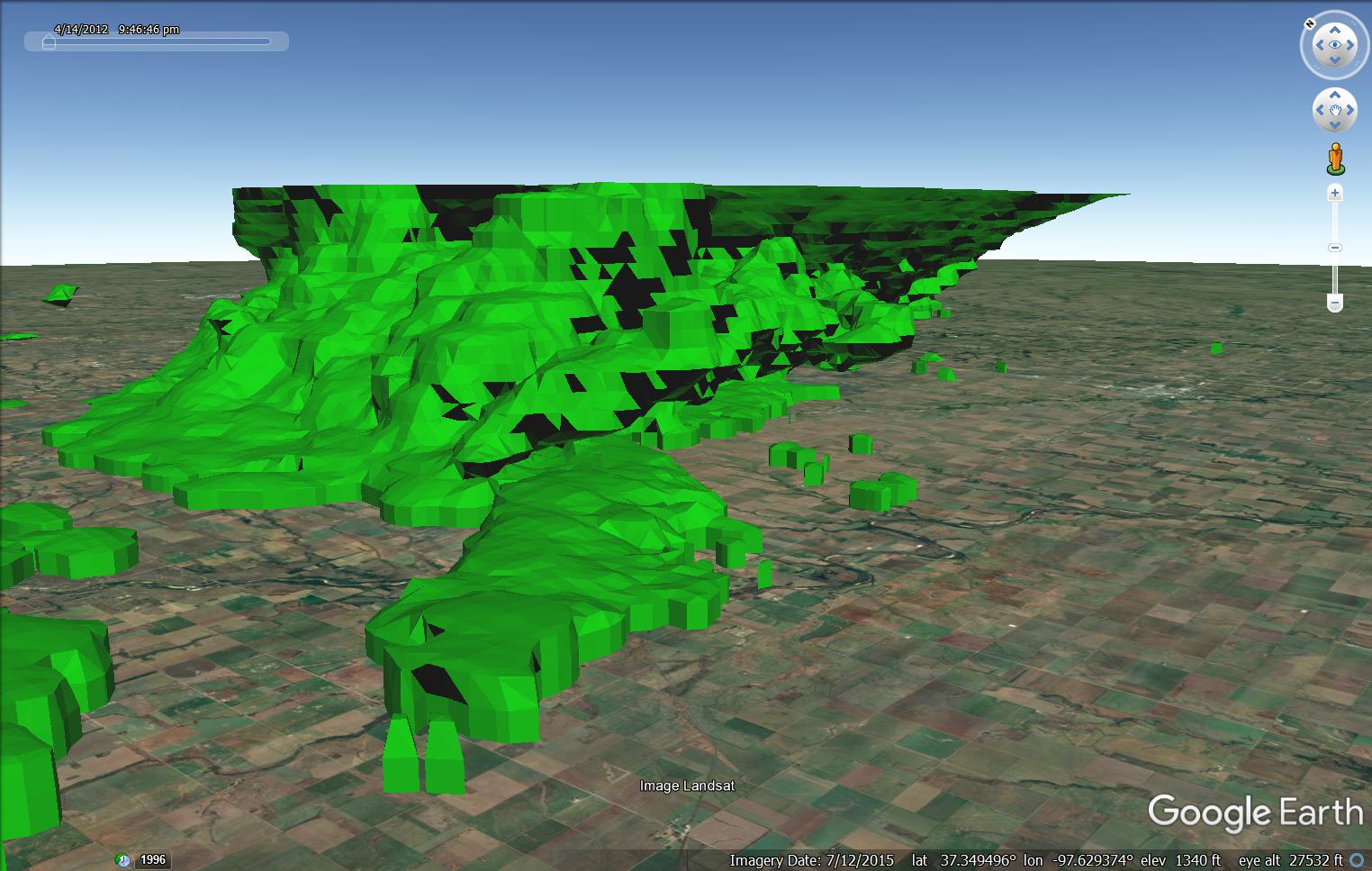
Task: Click the left arrow on the Move joystick
Action: click(1320, 112)
